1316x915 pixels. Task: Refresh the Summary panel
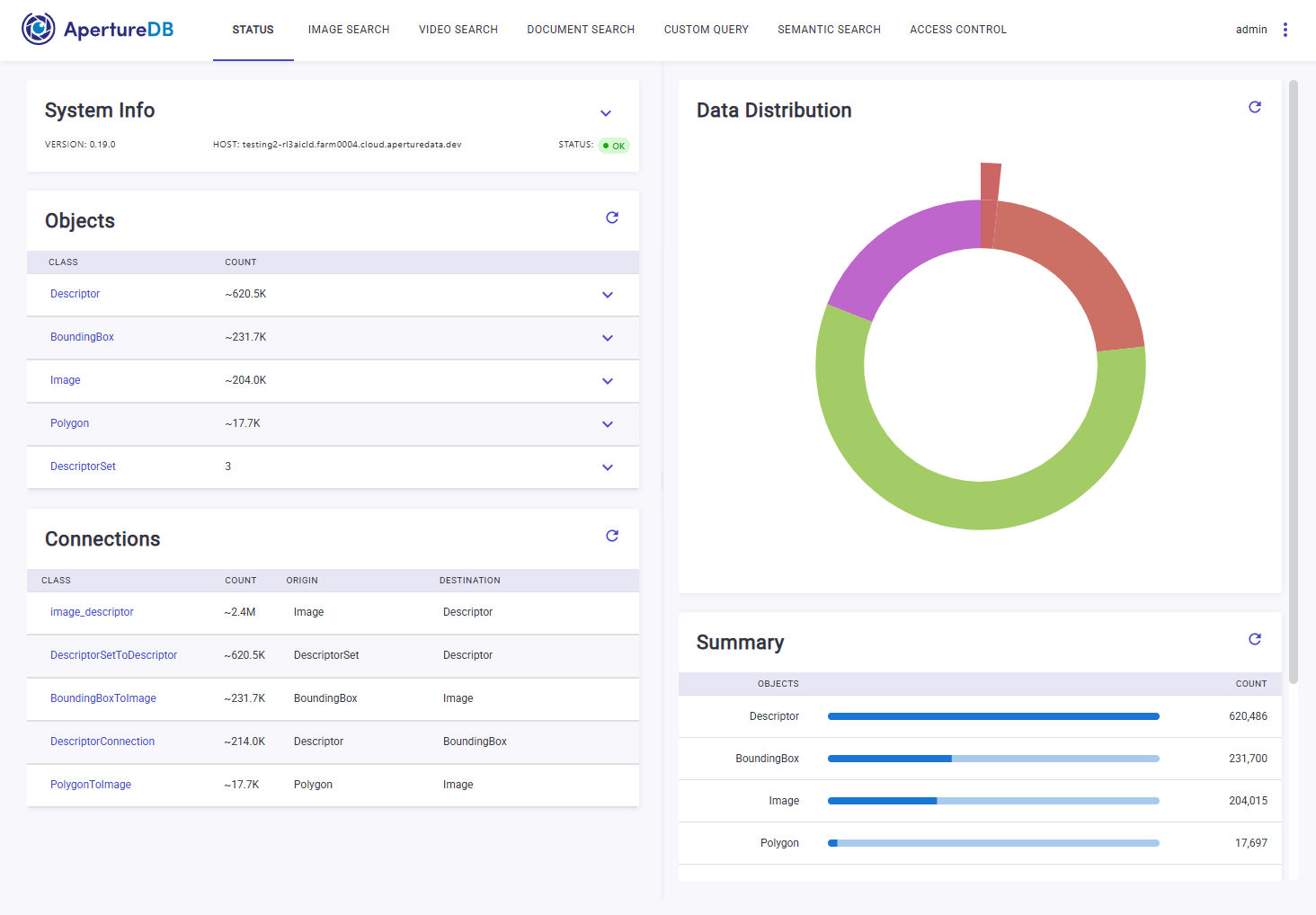point(1255,639)
